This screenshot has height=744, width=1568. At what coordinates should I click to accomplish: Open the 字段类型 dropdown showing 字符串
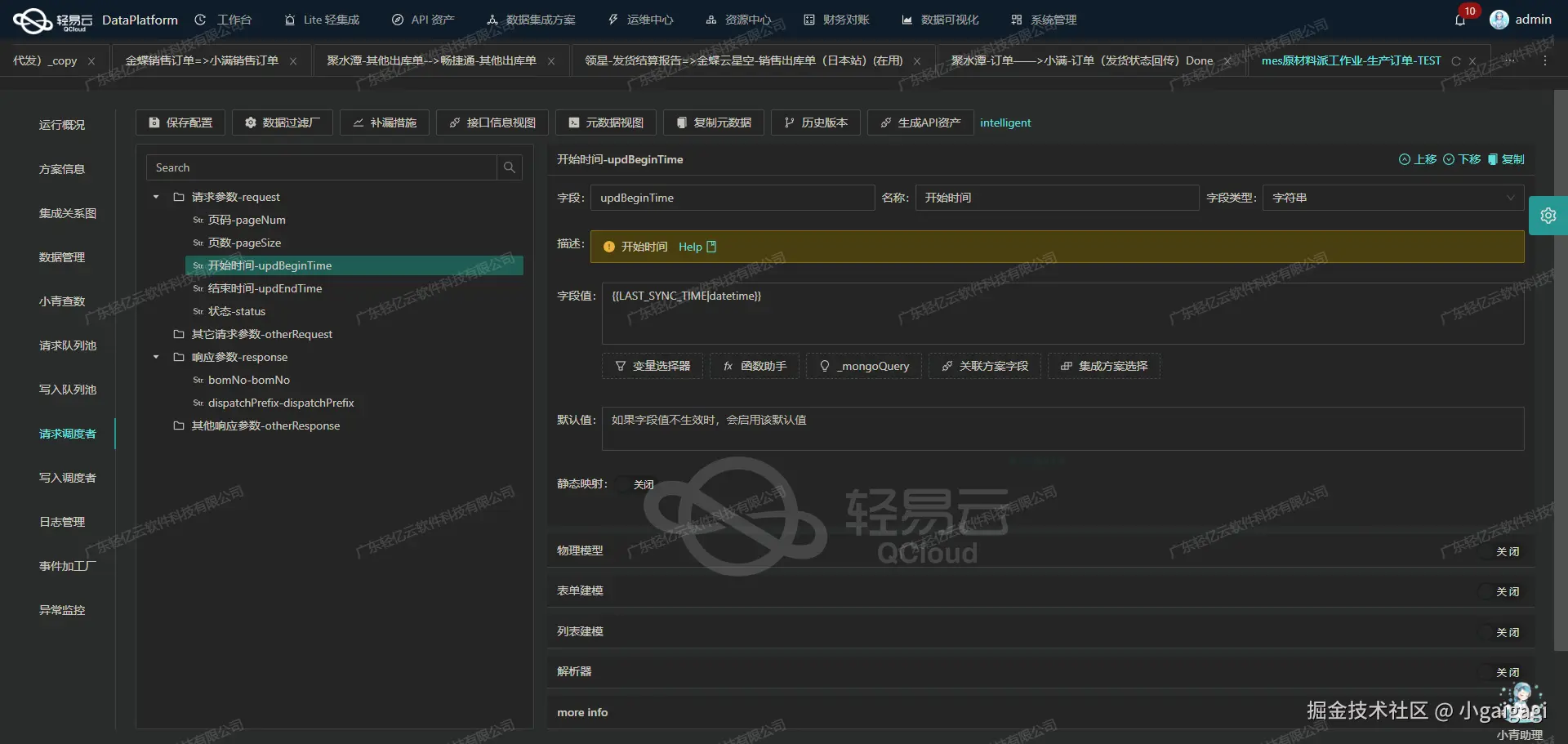[1510, 198]
